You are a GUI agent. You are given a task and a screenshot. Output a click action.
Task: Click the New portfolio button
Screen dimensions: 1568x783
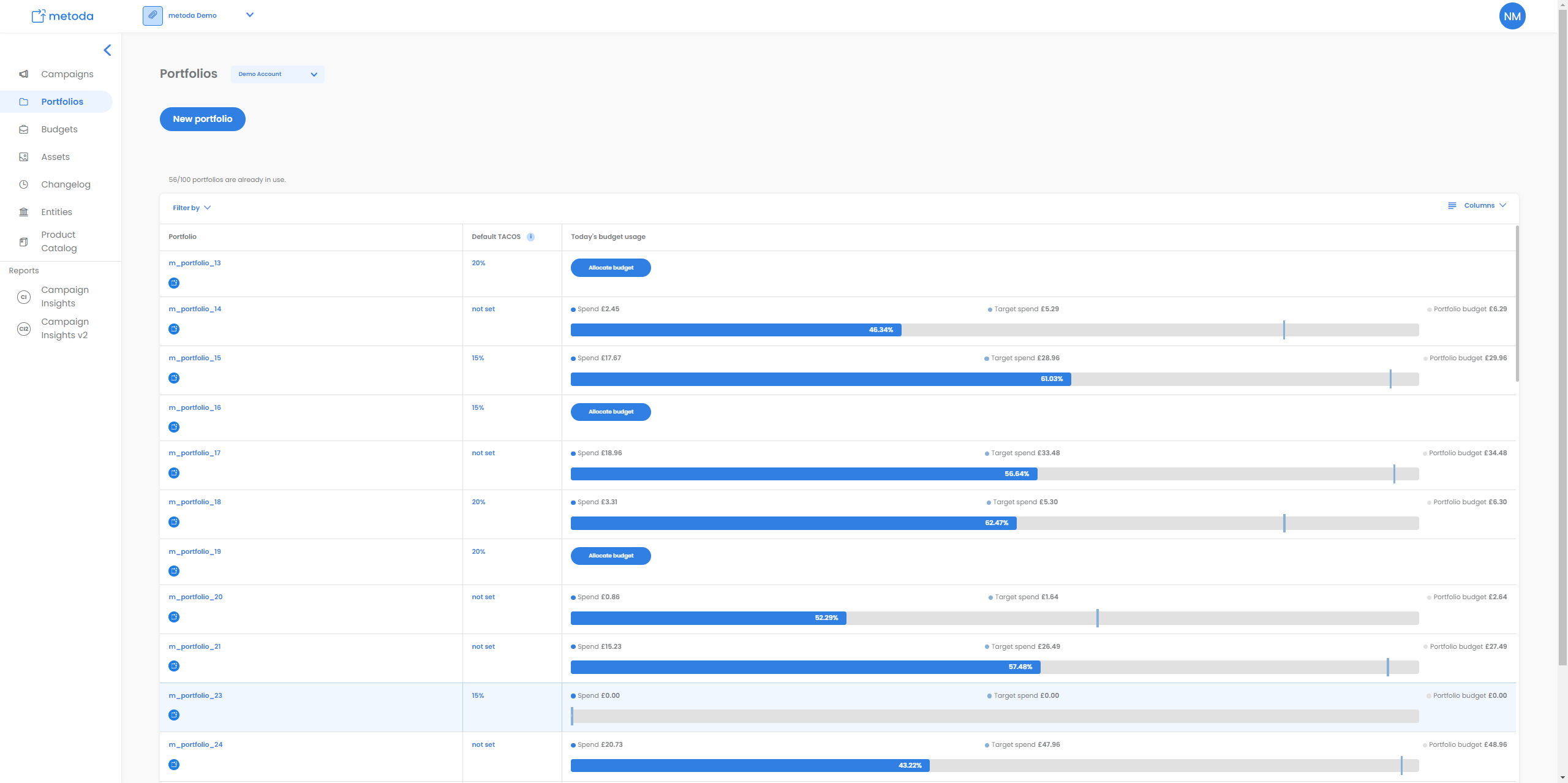point(202,119)
